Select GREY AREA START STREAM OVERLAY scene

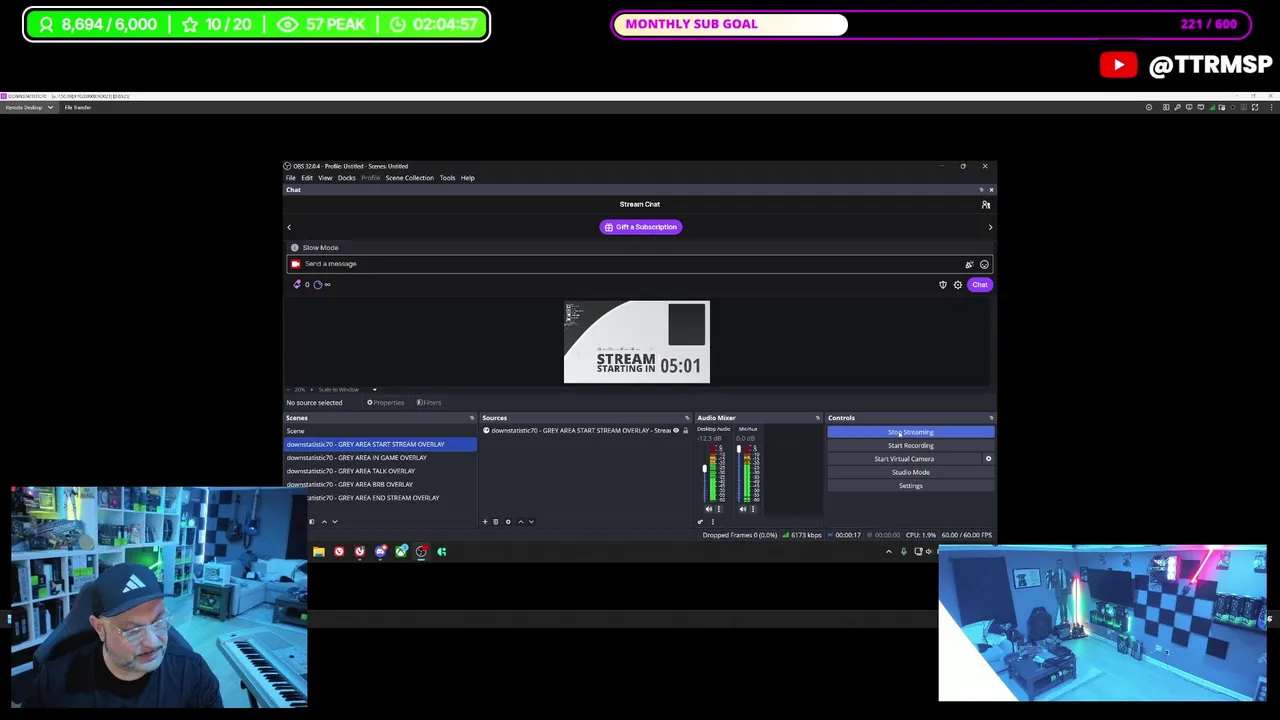[x=380, y=444]
